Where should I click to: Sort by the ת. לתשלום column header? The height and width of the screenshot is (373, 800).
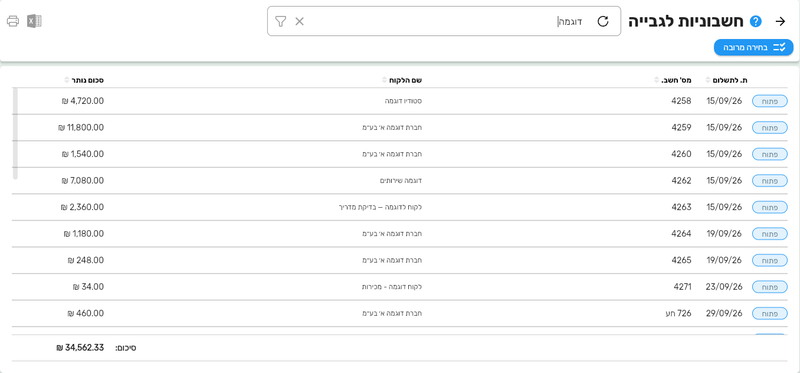[x=727, y=80]
